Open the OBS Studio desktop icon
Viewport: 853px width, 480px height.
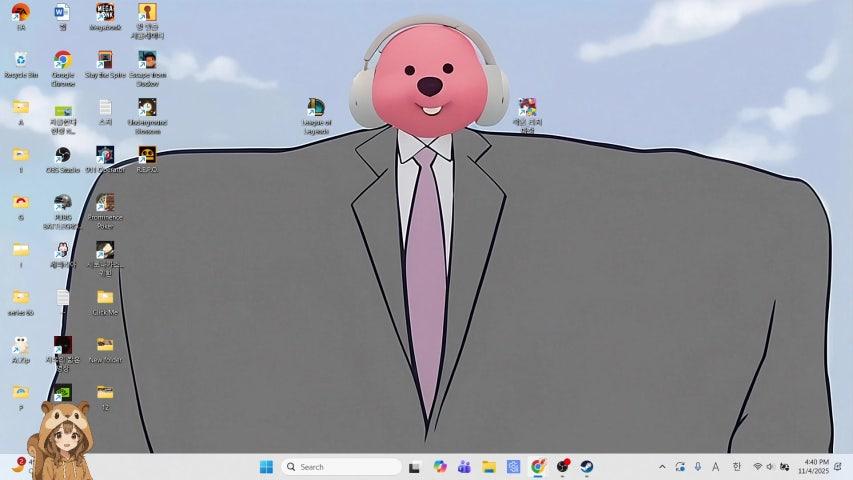point(62,155)
